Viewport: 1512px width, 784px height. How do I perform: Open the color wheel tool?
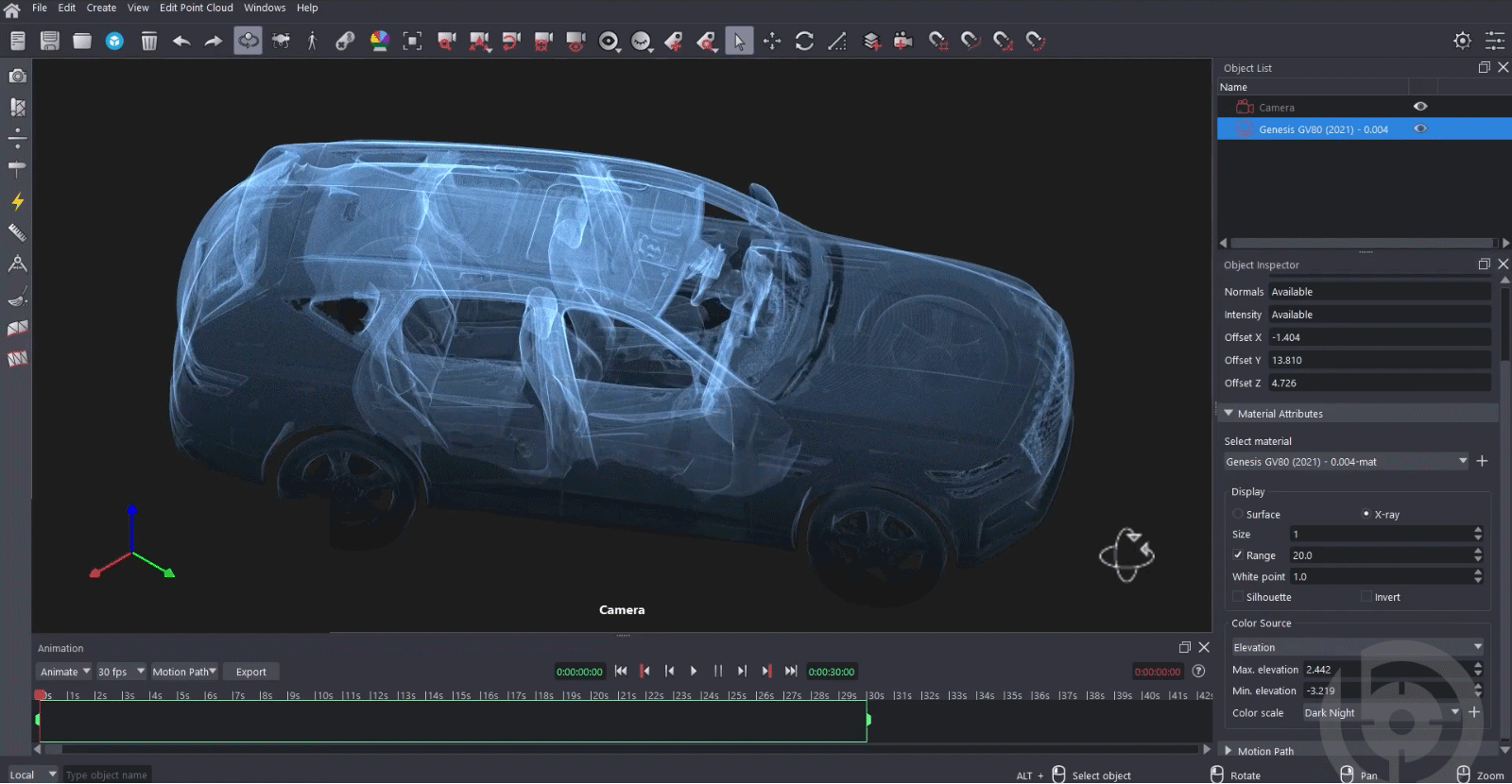click(379, 41)
